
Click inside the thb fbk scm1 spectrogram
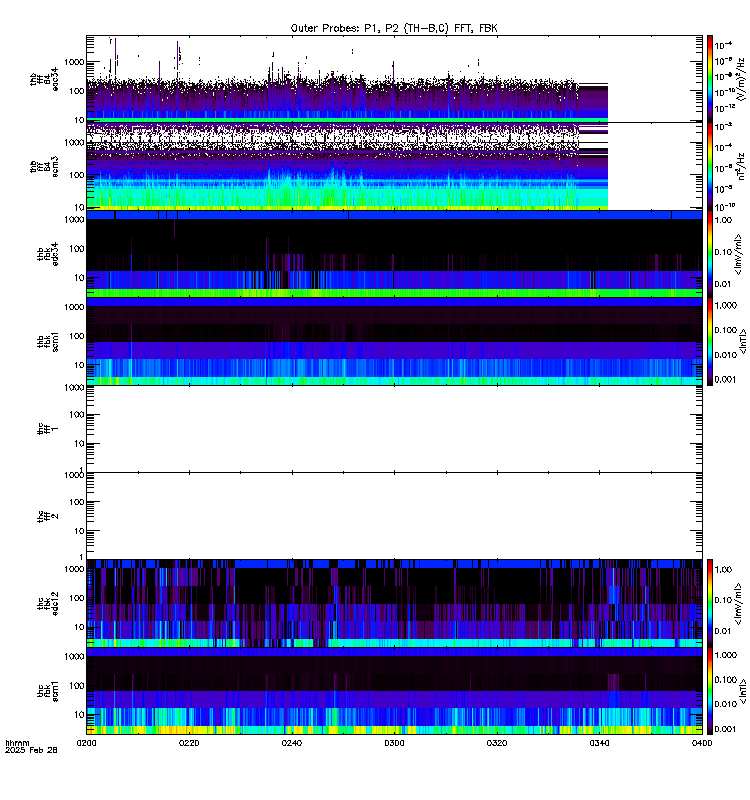tap(394, 341)
